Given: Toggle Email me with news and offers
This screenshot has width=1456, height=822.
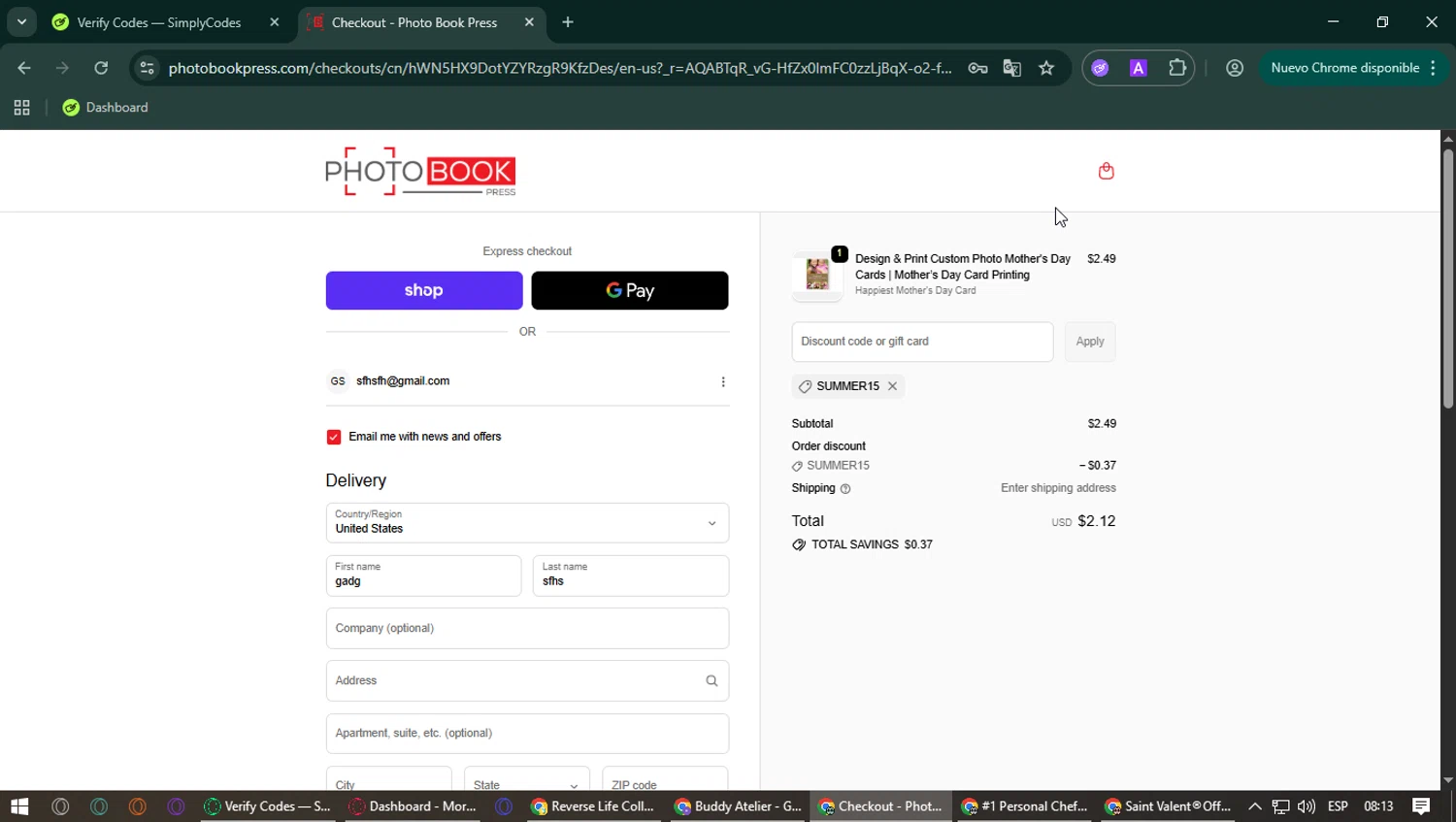Looking at the screenshot, I should coord(334,438).
